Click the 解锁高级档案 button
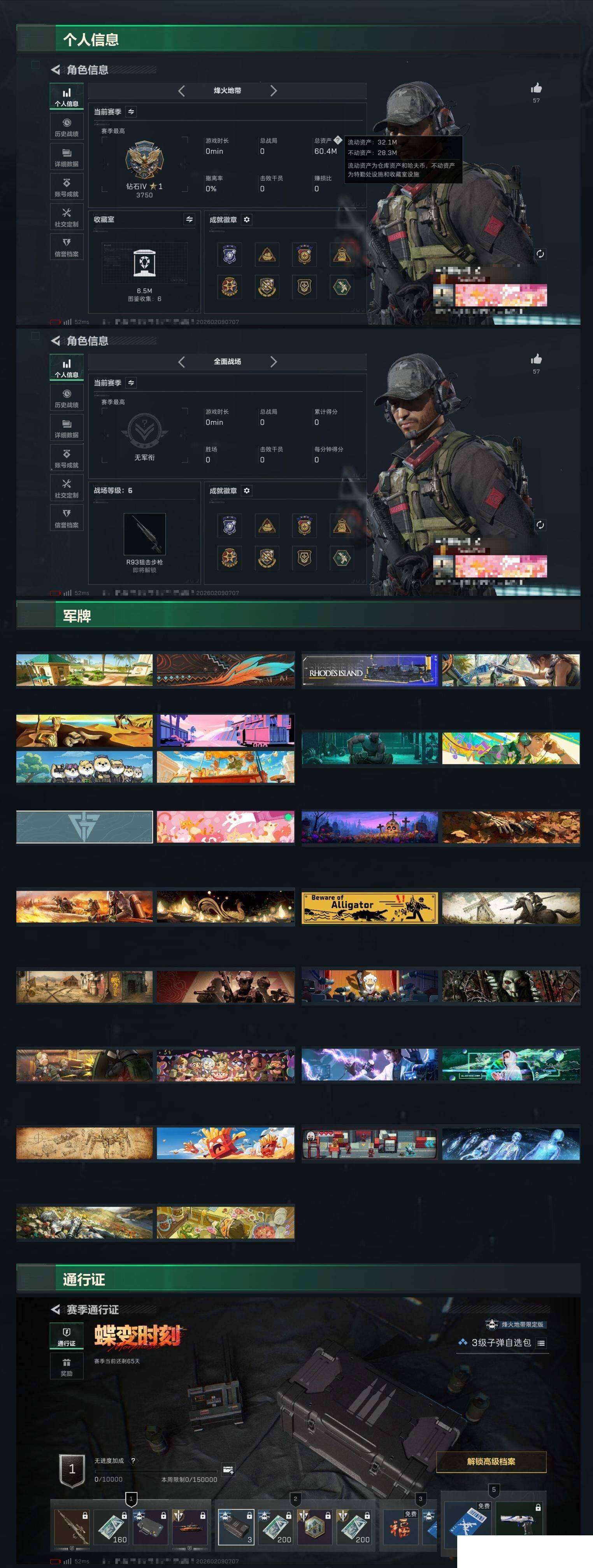Screen dimensions: 593x1568 click(x=491, y=1461)
